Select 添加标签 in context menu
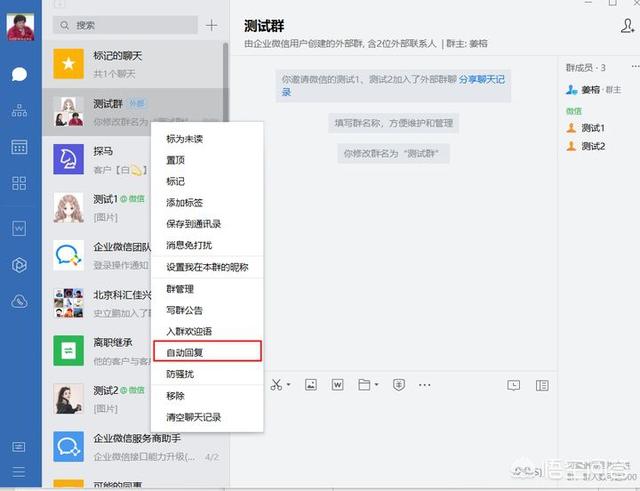This screenshot has height=491, width=640. point(207,202)
